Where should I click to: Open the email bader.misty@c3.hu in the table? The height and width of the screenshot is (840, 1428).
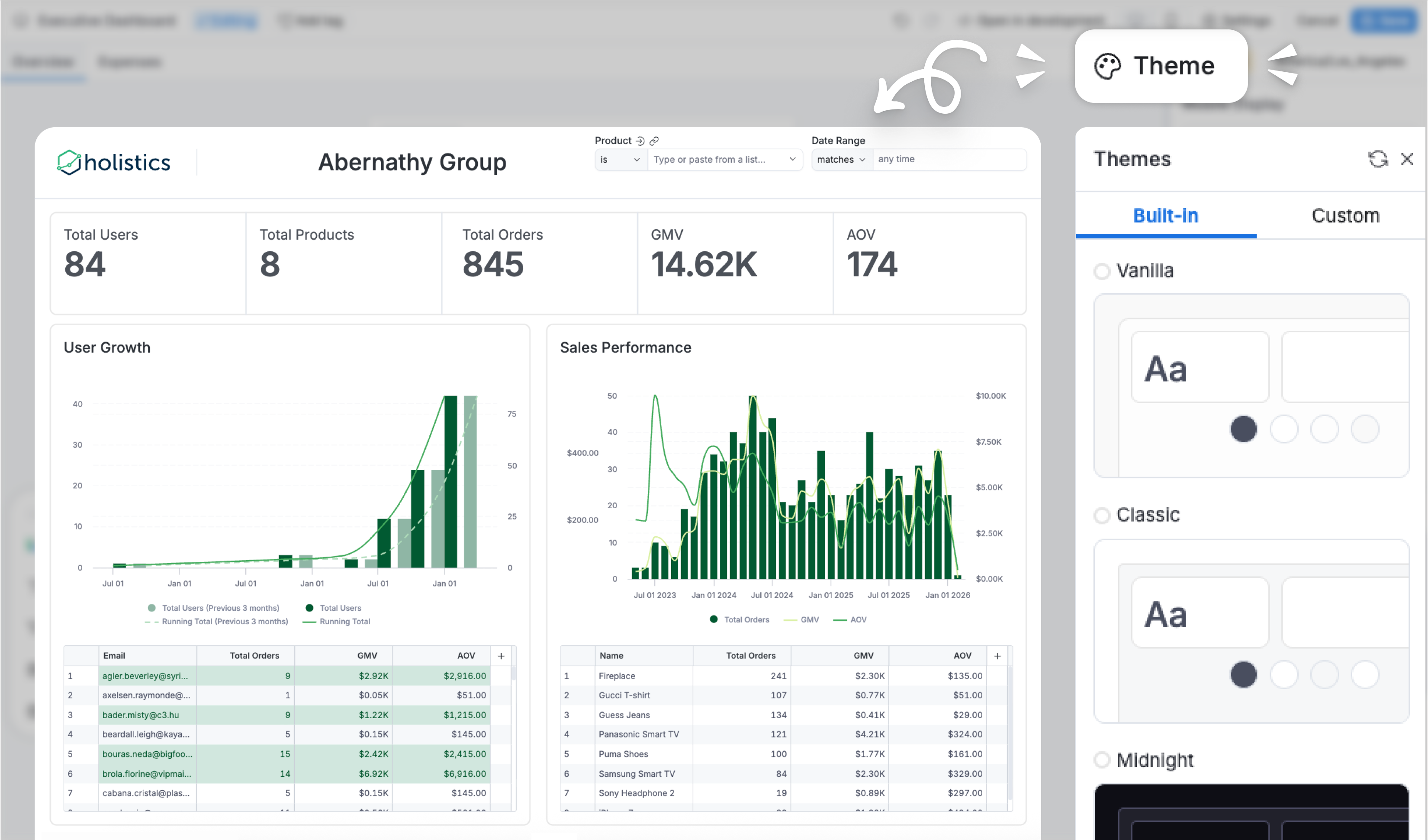[141, 715]
